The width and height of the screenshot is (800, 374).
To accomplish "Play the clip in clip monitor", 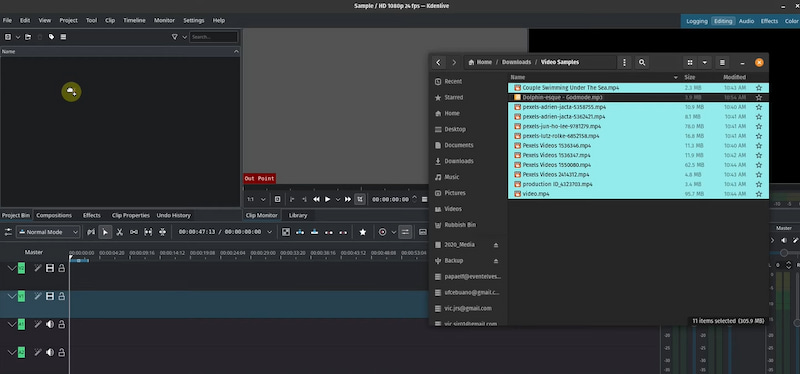I will pyautogui.click(x=328, y=200).
